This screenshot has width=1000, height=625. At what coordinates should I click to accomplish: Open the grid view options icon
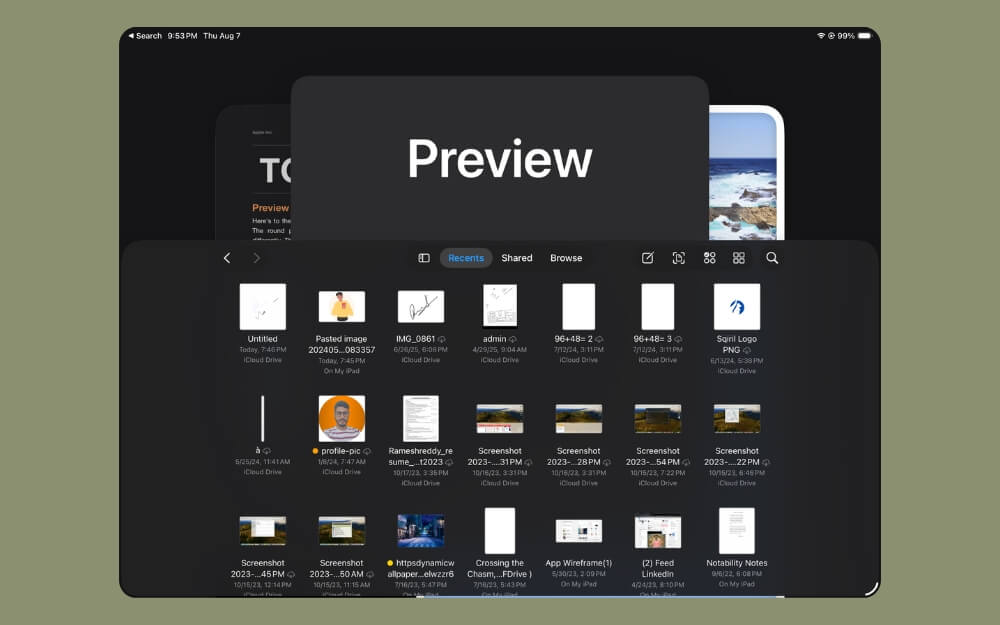739,258
